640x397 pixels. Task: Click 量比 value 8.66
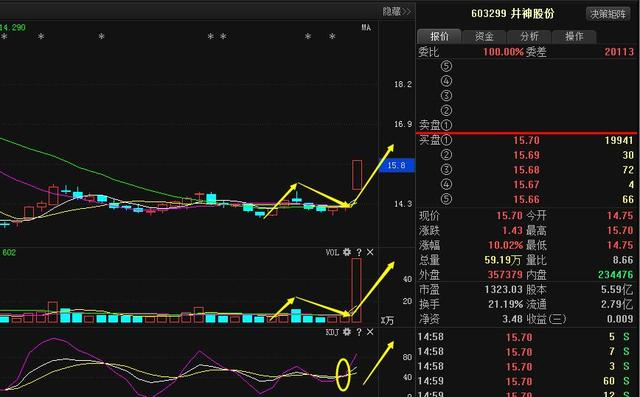622,260
